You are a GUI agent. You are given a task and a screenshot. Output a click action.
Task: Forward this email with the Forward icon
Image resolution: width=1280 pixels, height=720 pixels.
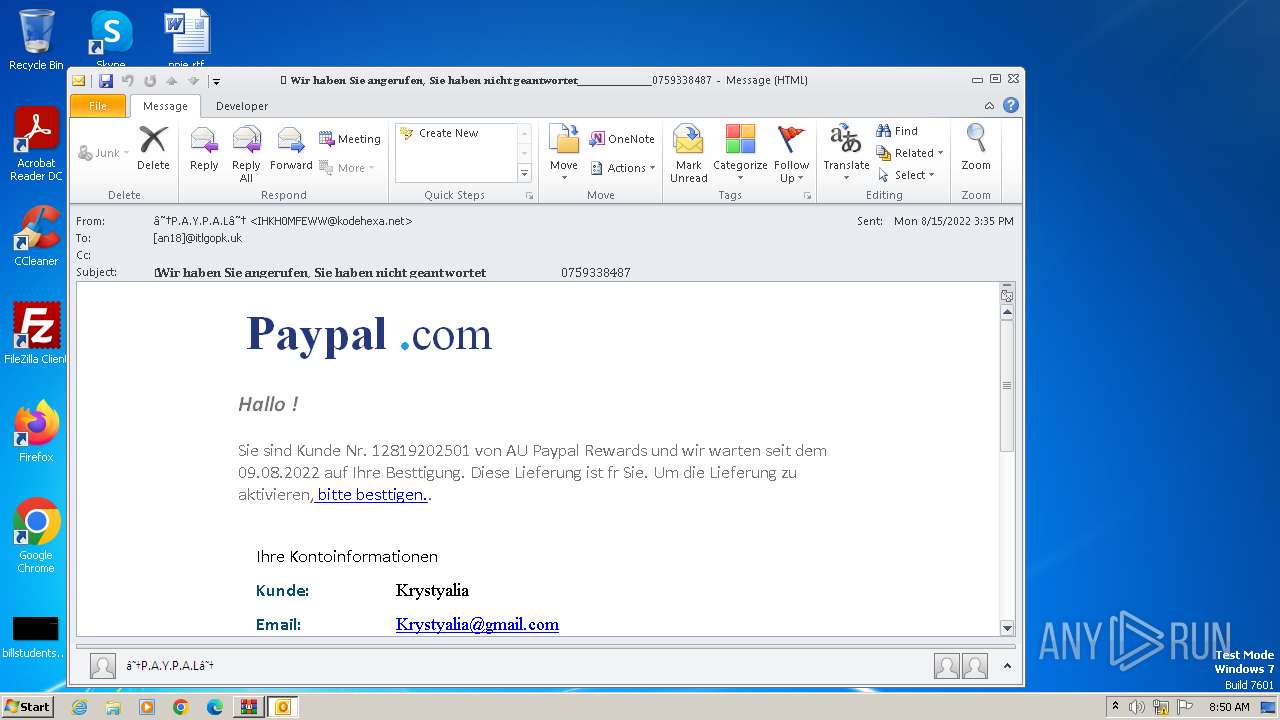(x=291, y=150)
